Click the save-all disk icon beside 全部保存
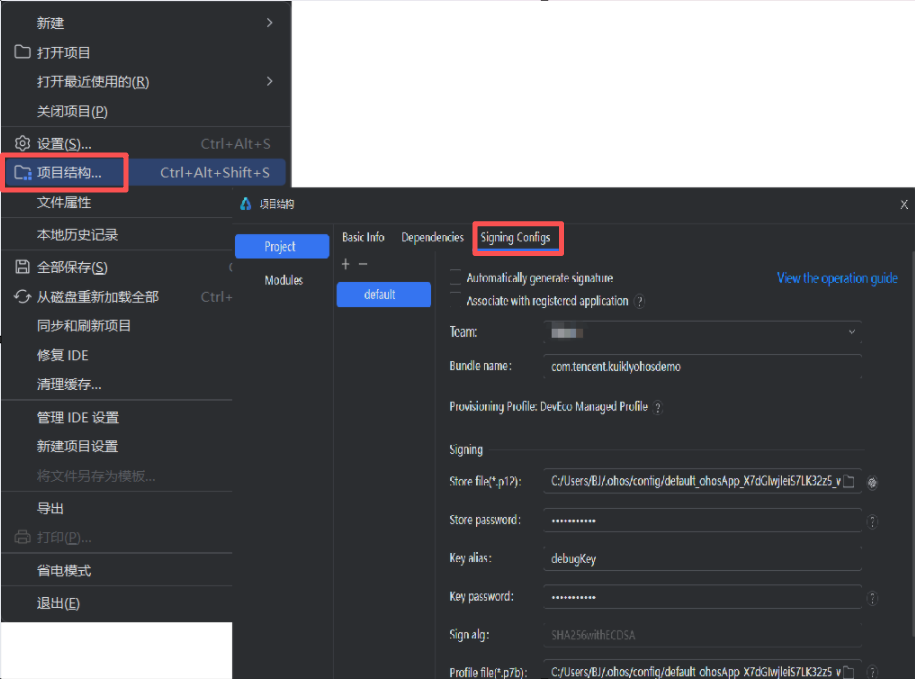 click(22, 267)
